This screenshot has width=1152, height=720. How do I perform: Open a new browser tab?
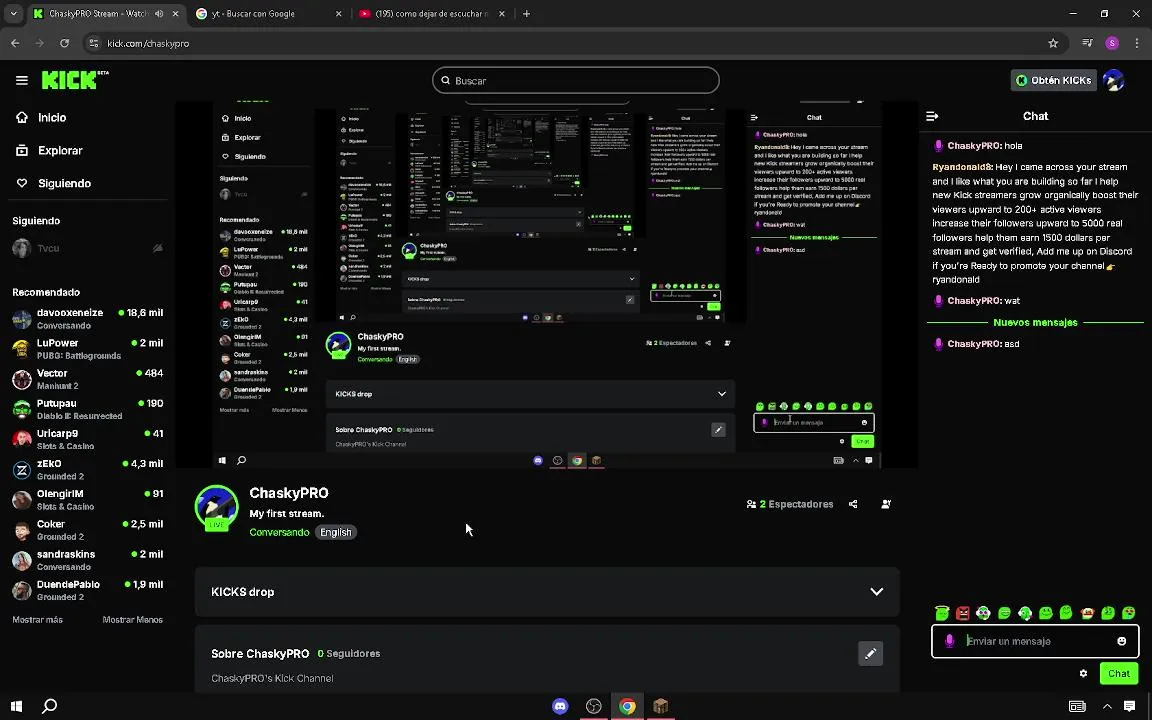tap(526, 14)
